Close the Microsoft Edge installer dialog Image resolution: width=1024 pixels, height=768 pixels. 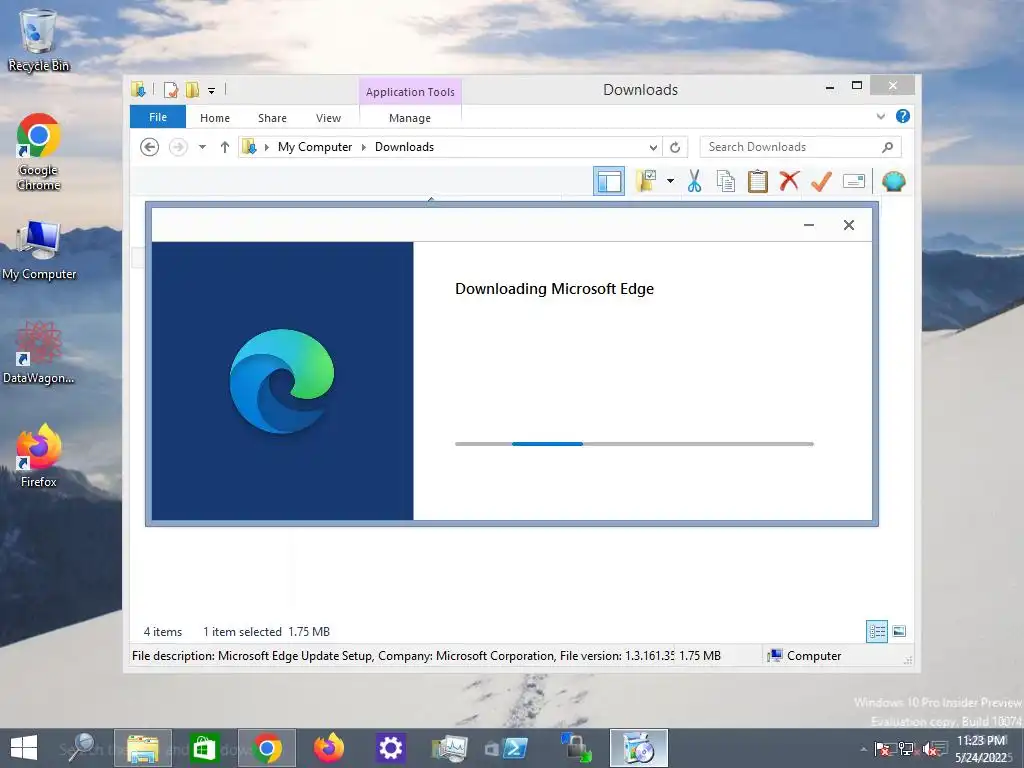click(x=848, y=225)
